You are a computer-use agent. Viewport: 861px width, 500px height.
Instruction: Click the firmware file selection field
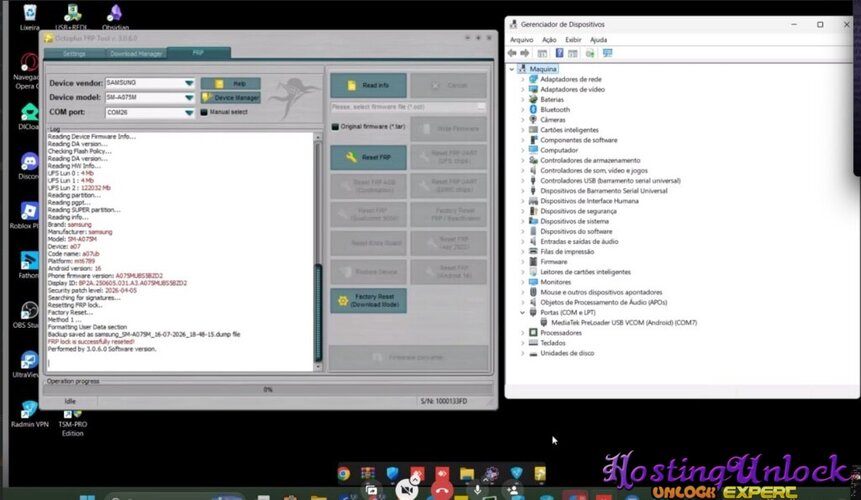point(408,107)
